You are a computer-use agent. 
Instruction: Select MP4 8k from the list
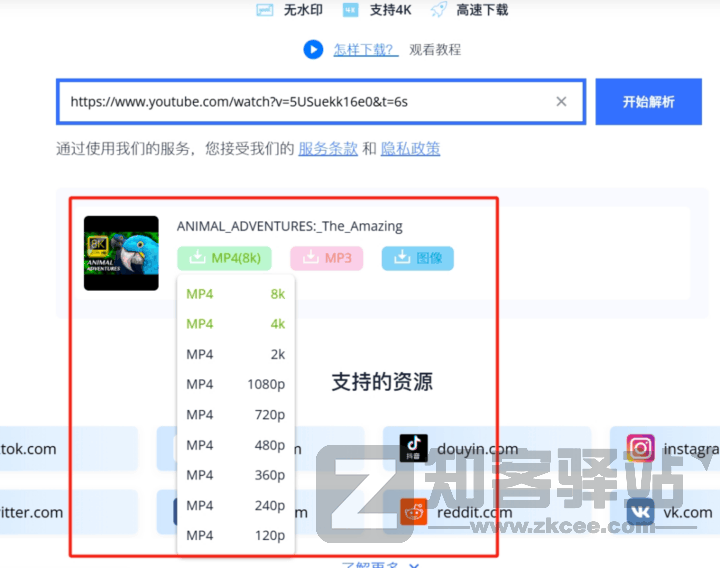pos(236,294)
